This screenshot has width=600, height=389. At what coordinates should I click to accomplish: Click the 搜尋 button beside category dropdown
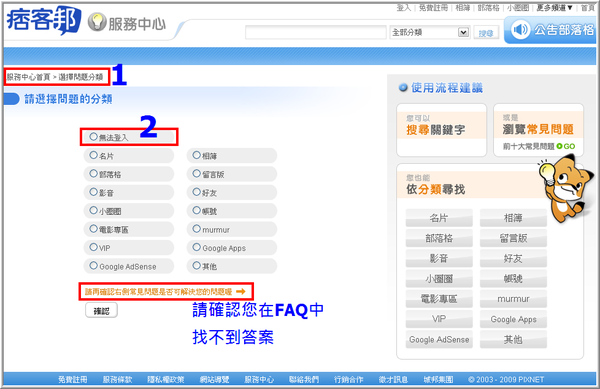coord(486,33)
